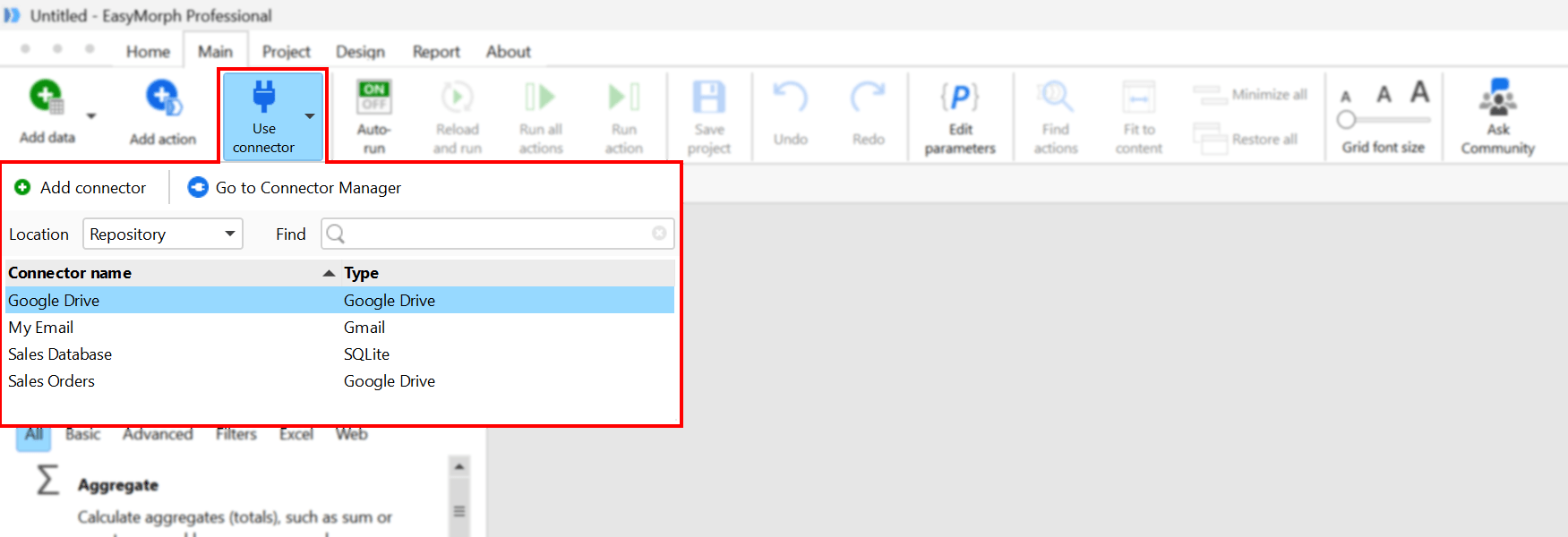Image resolution: width=1568 pixels, height=537 pixels.
Task: Select the Advanced actions filter
Action: [158, 434]
